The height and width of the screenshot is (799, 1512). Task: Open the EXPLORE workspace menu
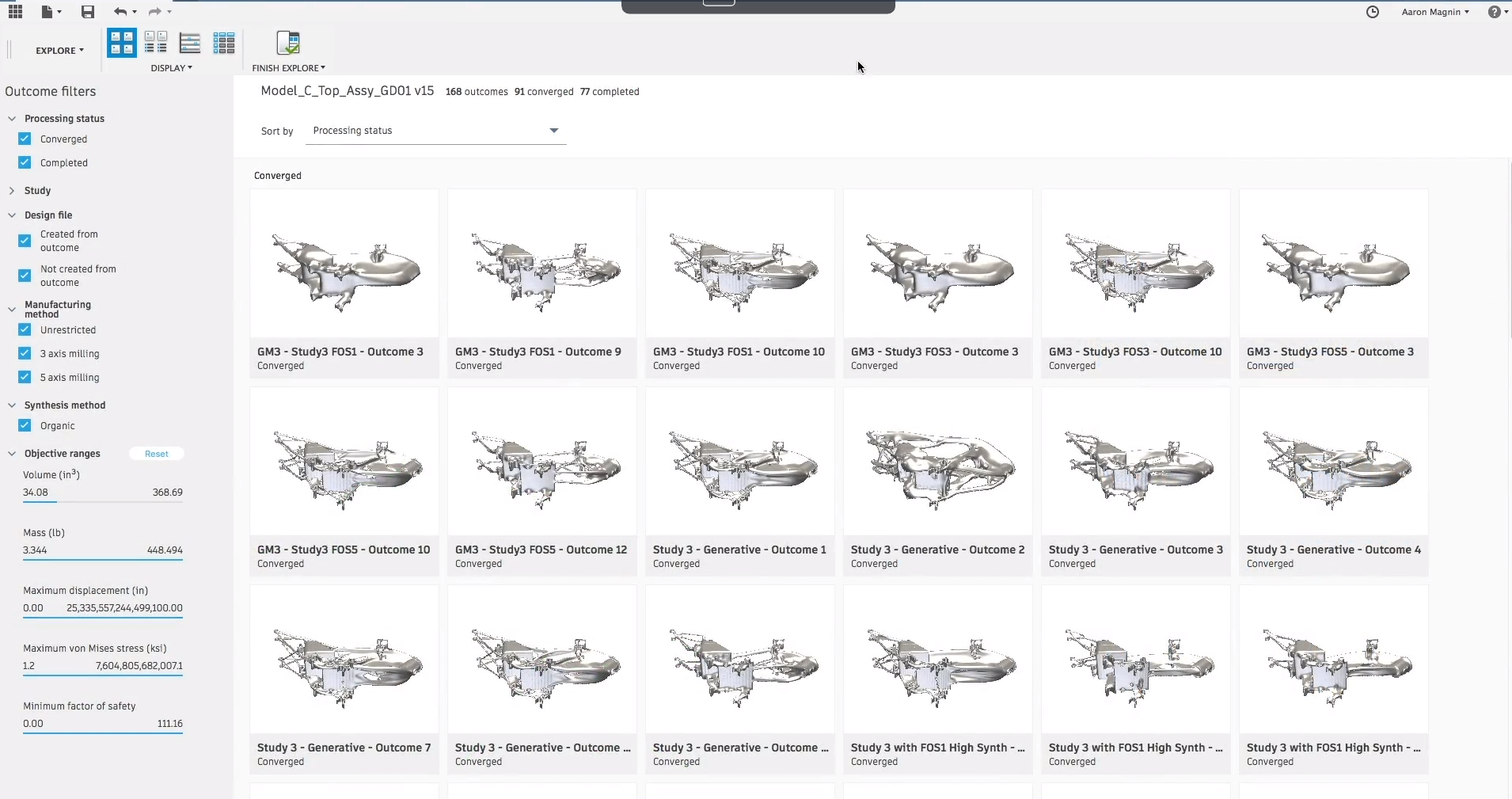click(59, 50)
